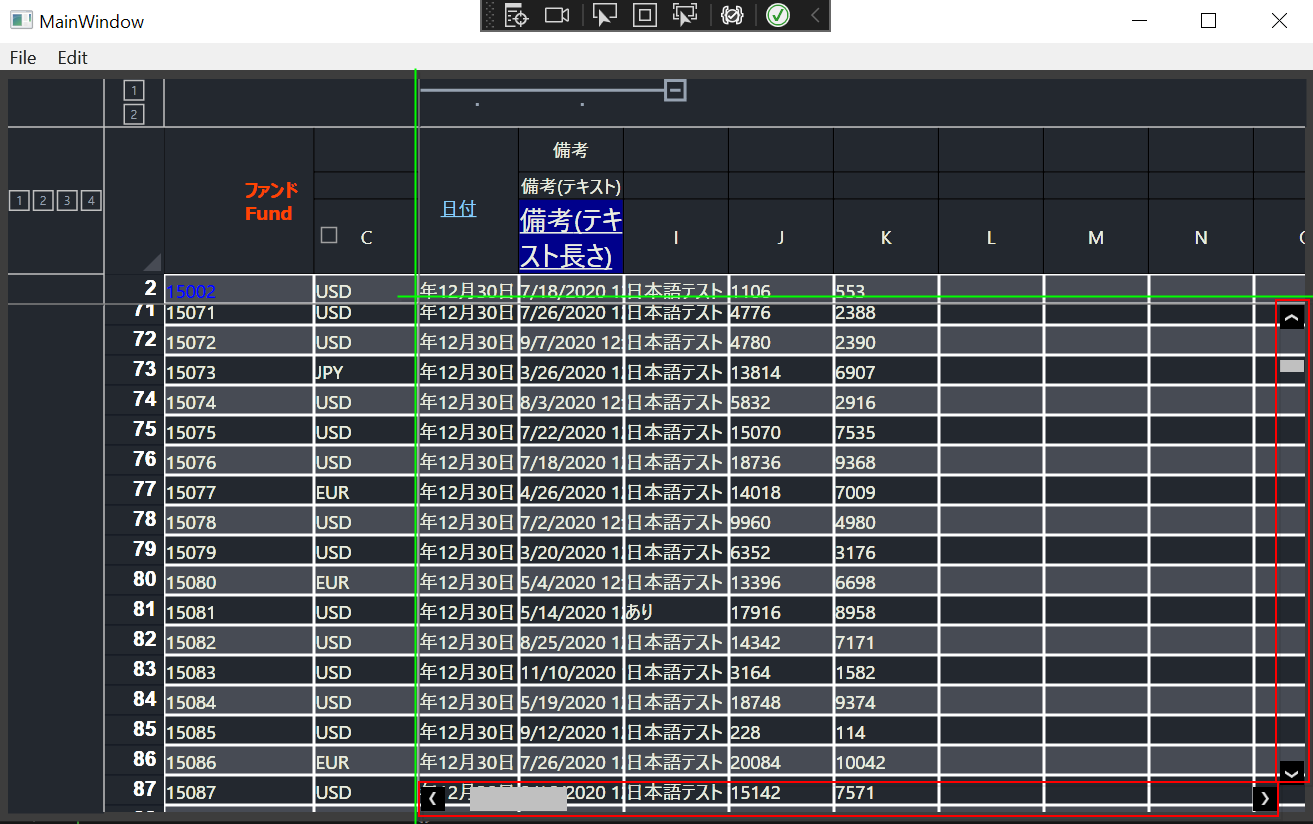Collapse the column group with minus button

(676, 91)
